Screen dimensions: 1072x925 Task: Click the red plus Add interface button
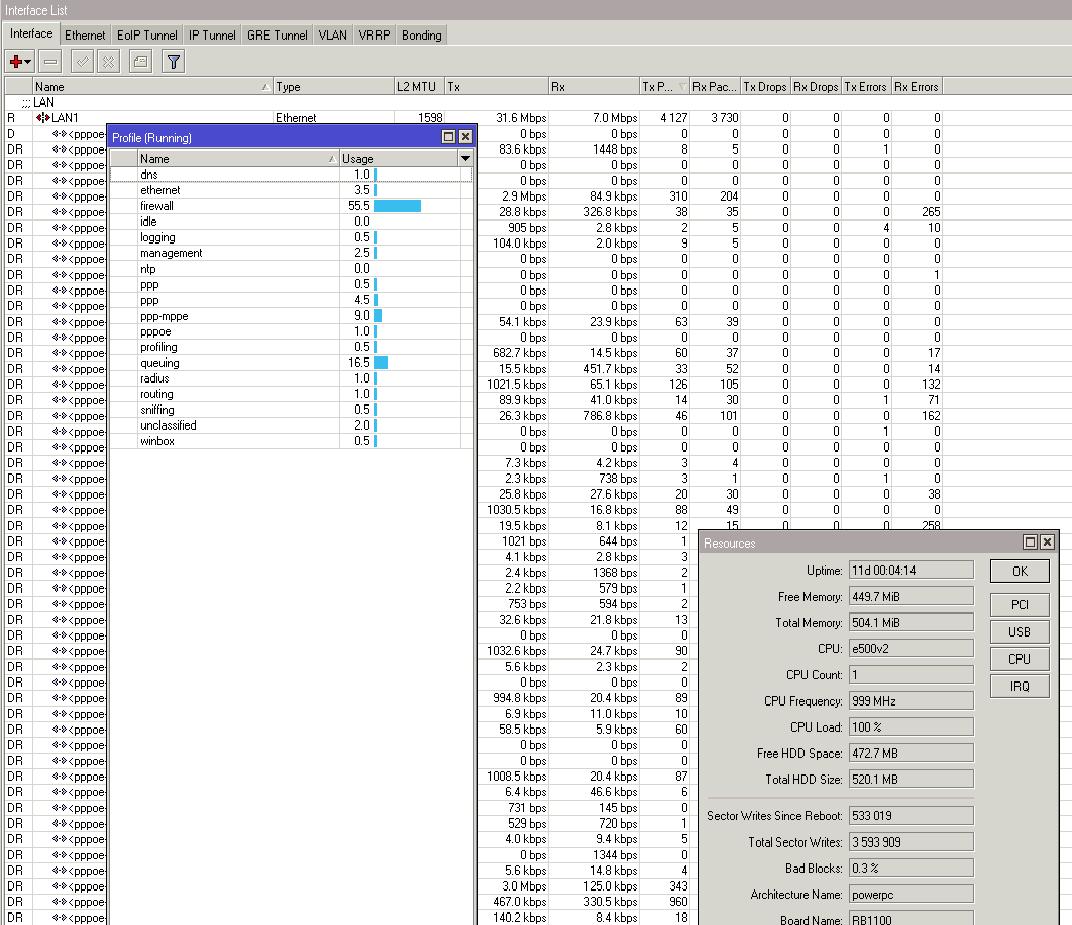(18, 62)
